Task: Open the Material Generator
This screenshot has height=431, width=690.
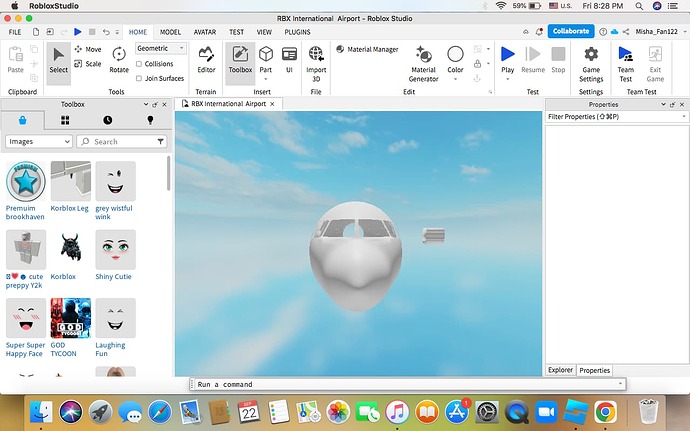Action: tap(423, 58)
